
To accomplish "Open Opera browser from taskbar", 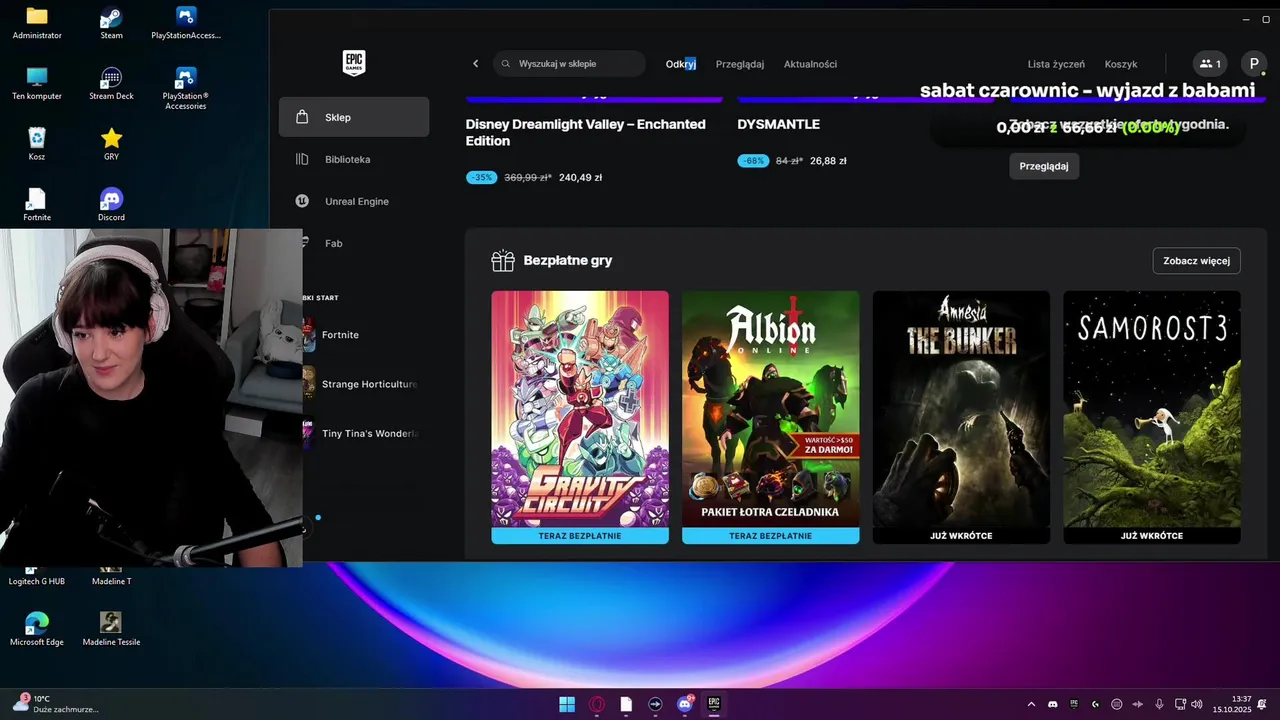I will pos(597,704).
